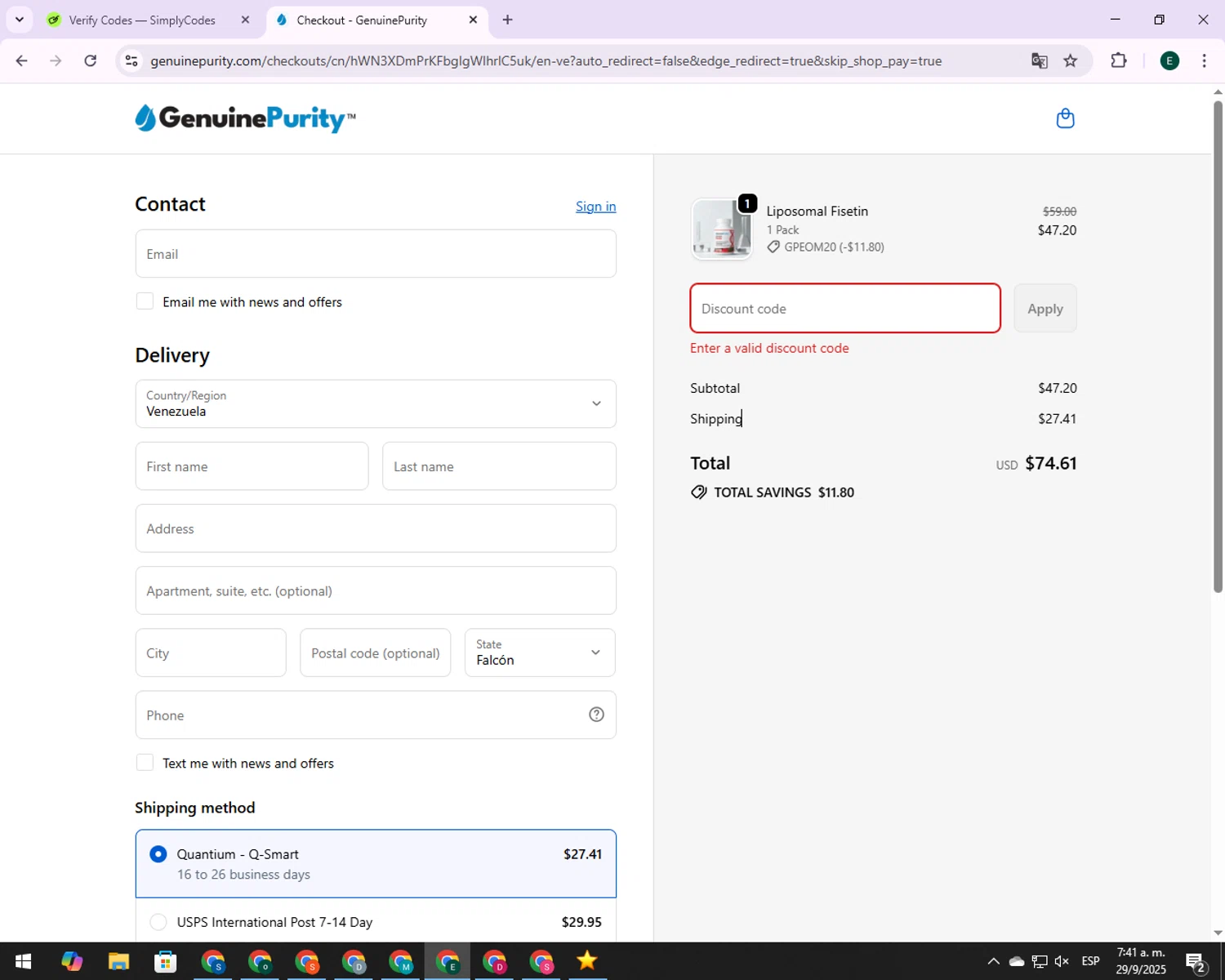Image resolution: width=1225 pixels, height=980 pixels.
Task: Click the Total Savings tag icon
Action: coord(699,492)
